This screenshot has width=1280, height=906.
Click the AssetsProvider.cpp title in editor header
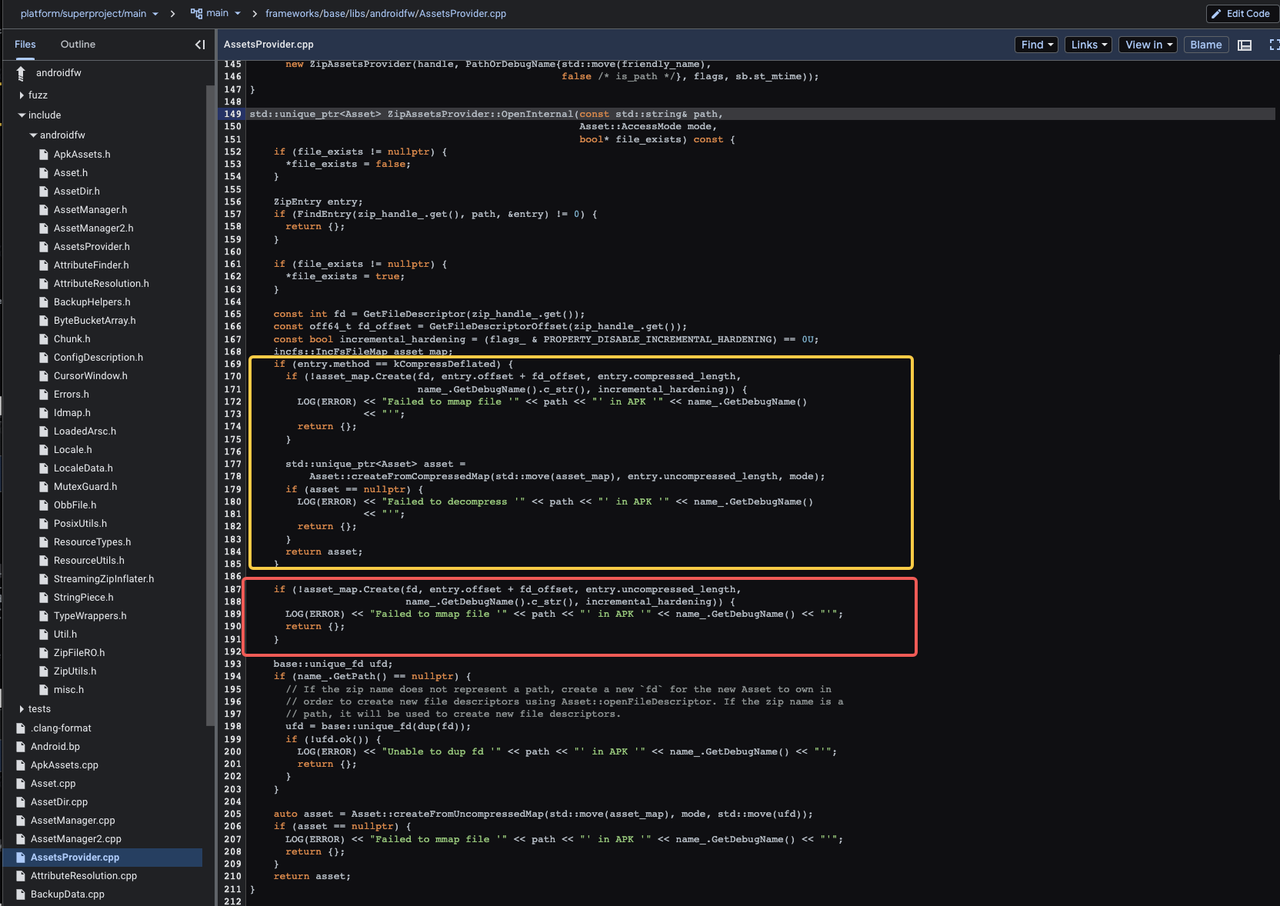[269, 45]
